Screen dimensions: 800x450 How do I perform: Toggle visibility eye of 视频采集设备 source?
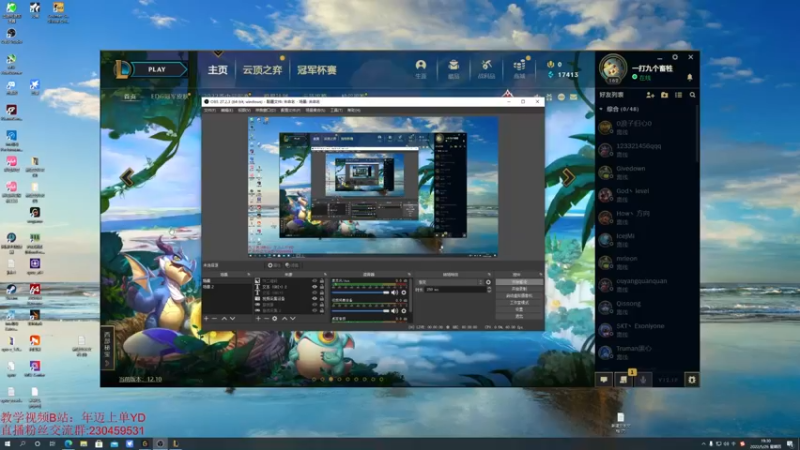tap(314, 298)
